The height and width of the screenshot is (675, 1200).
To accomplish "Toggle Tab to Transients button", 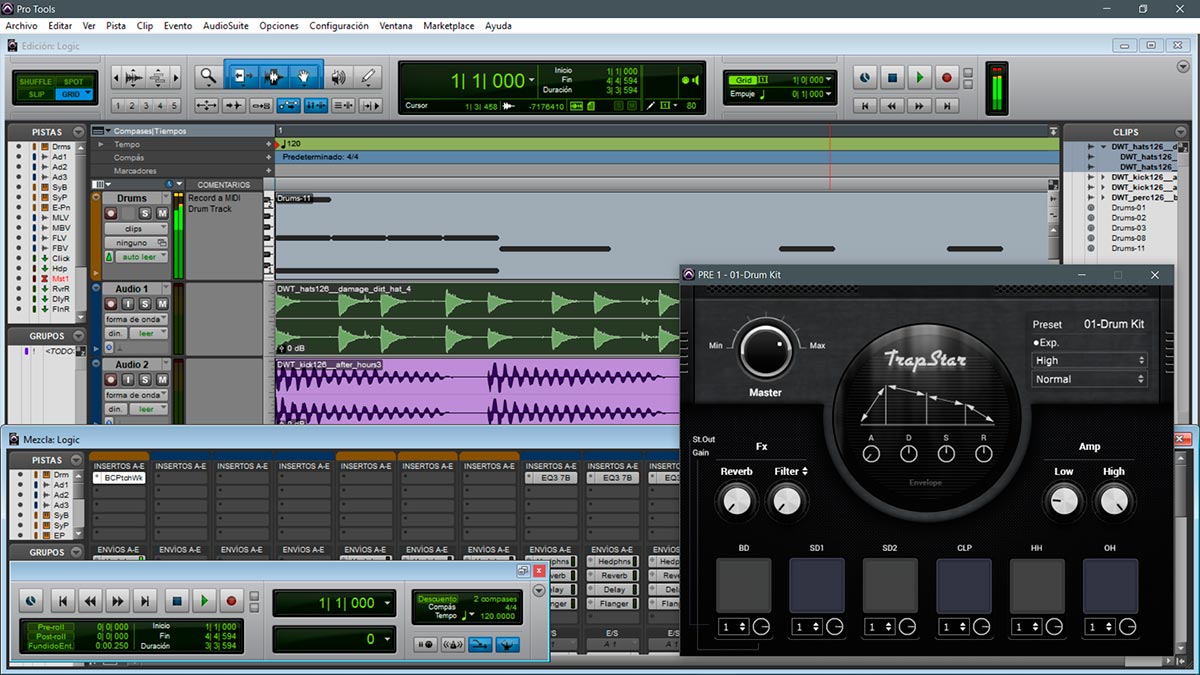I will (x=233, y=105).
